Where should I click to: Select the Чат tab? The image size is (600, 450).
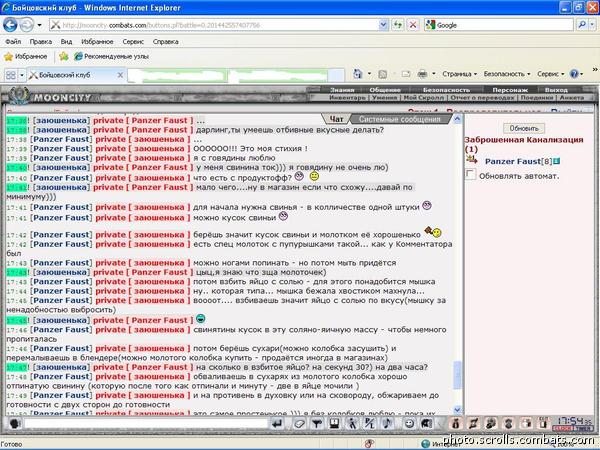click(336, 119)
